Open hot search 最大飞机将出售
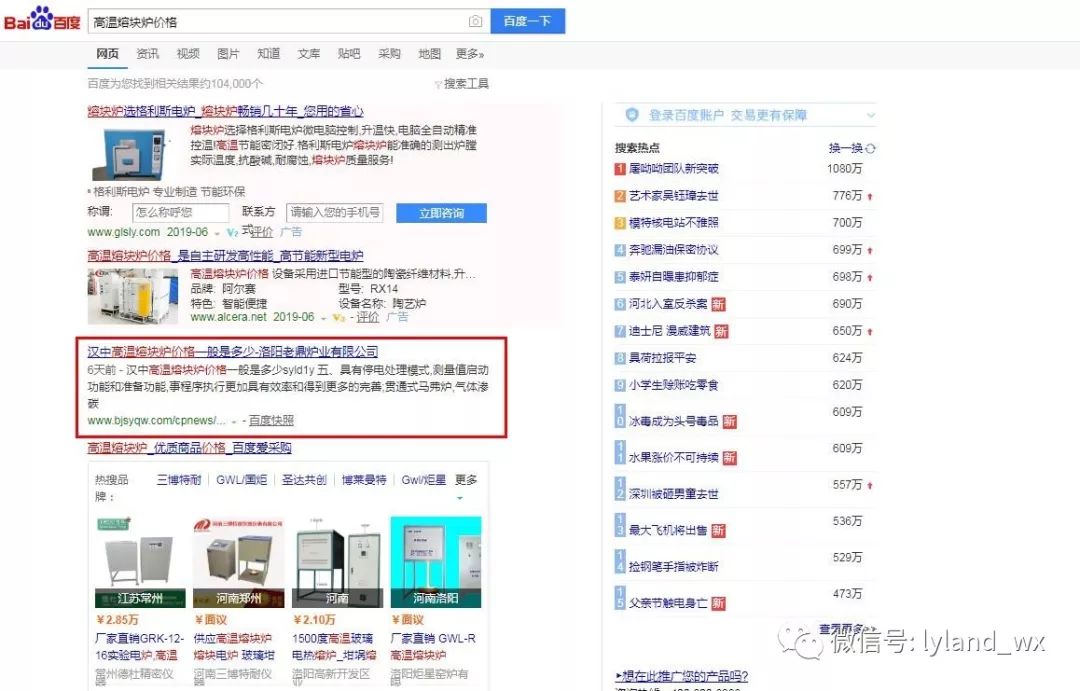 pyautogui.click(x=668, y=530)
